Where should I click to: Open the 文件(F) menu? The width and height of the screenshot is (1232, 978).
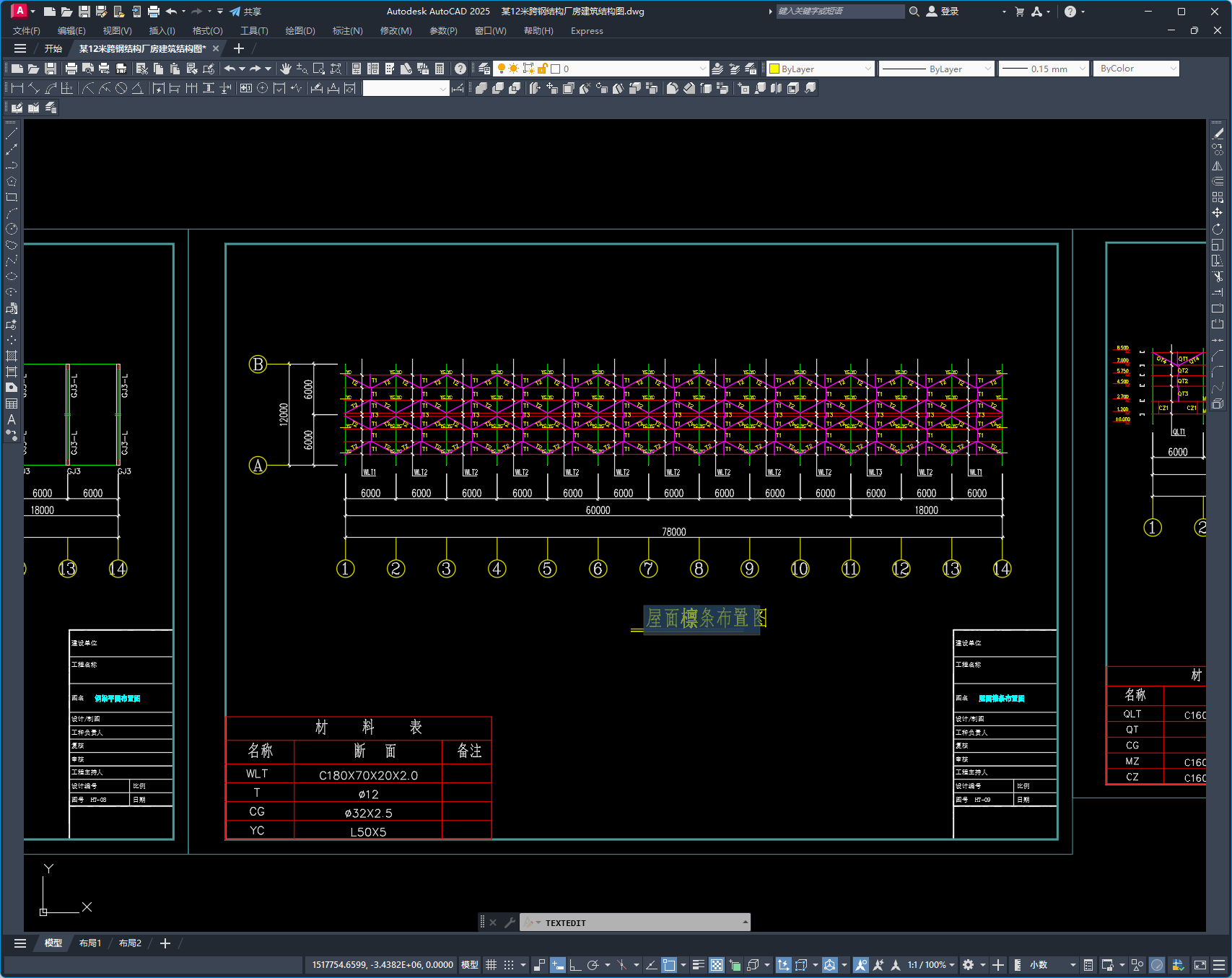pyautogui.click(x=27, y=31)
